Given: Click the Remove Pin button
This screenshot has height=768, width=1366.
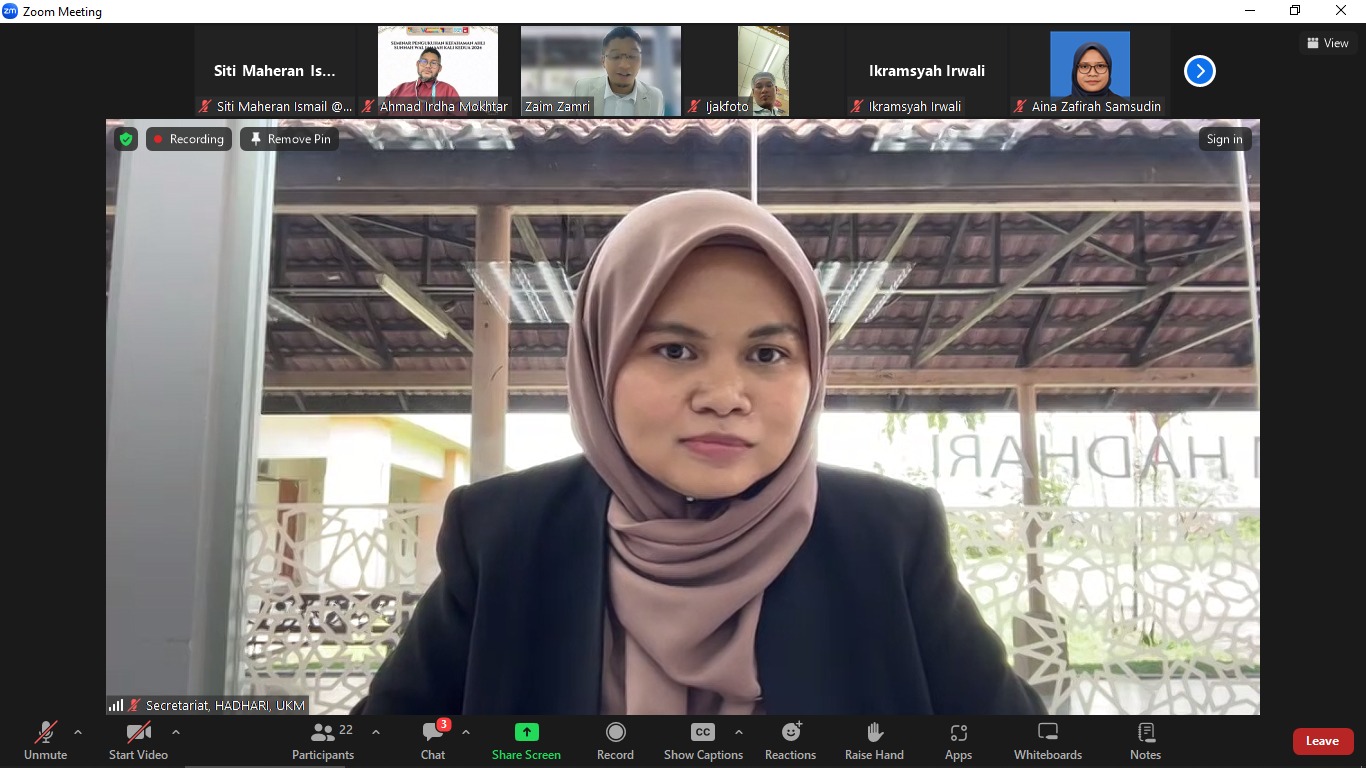Looking at the screenshot, I should 289,139.
